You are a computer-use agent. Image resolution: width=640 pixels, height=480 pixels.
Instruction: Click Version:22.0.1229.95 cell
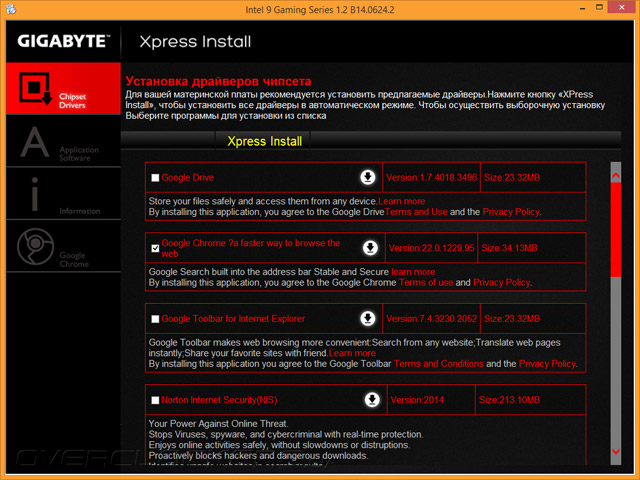pos(431,248)
